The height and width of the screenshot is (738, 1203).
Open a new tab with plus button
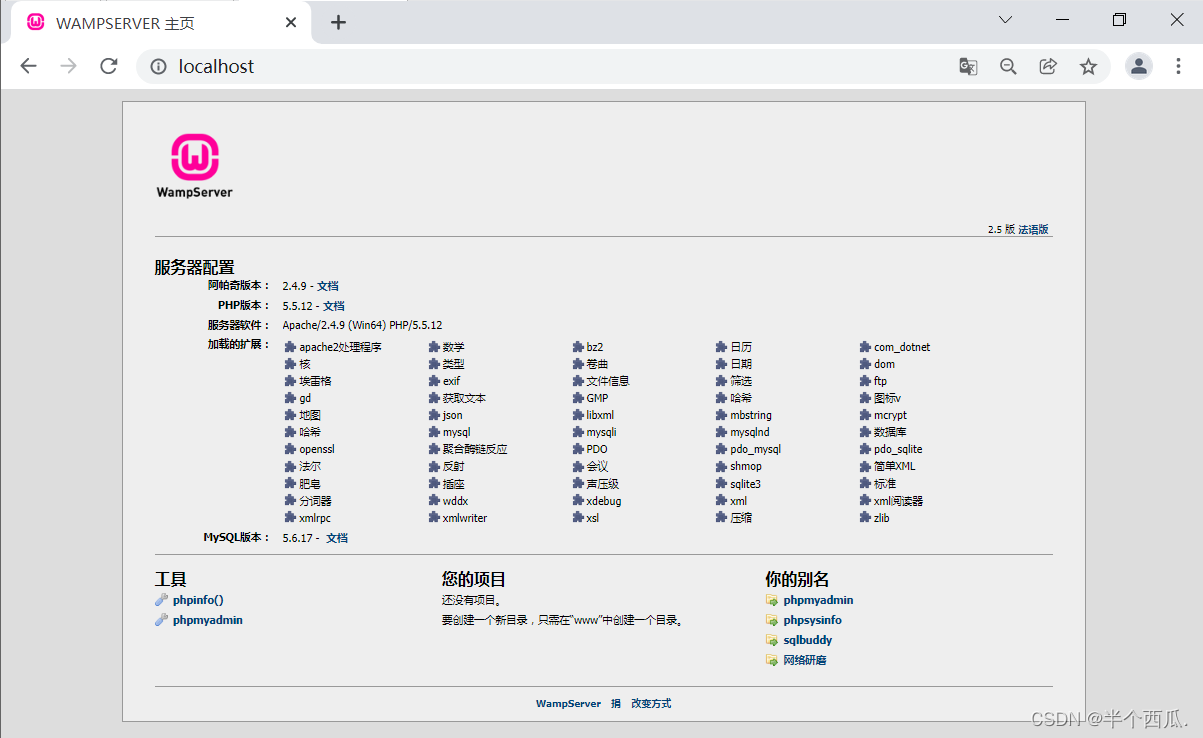click(x=338, y=22)
